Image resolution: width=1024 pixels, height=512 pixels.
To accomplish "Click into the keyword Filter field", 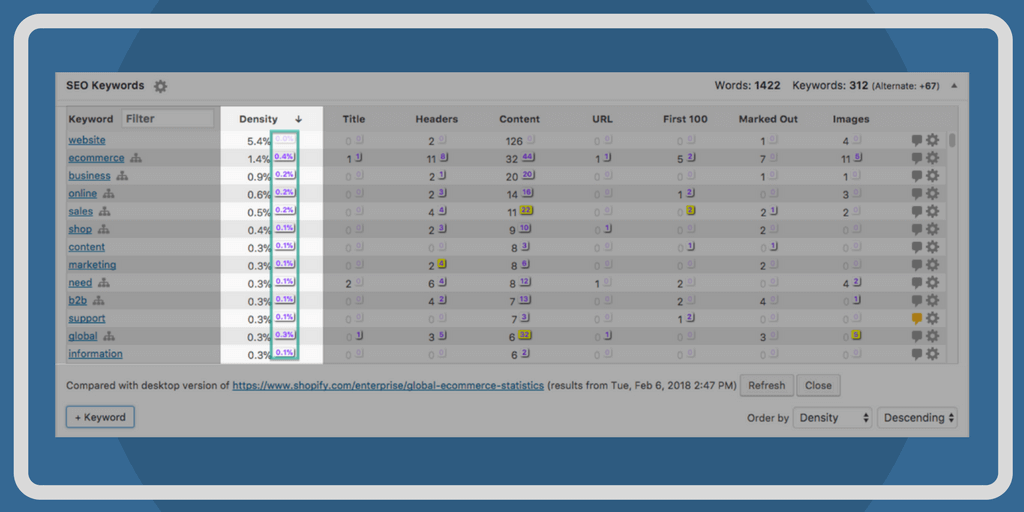I will point(168,118).
